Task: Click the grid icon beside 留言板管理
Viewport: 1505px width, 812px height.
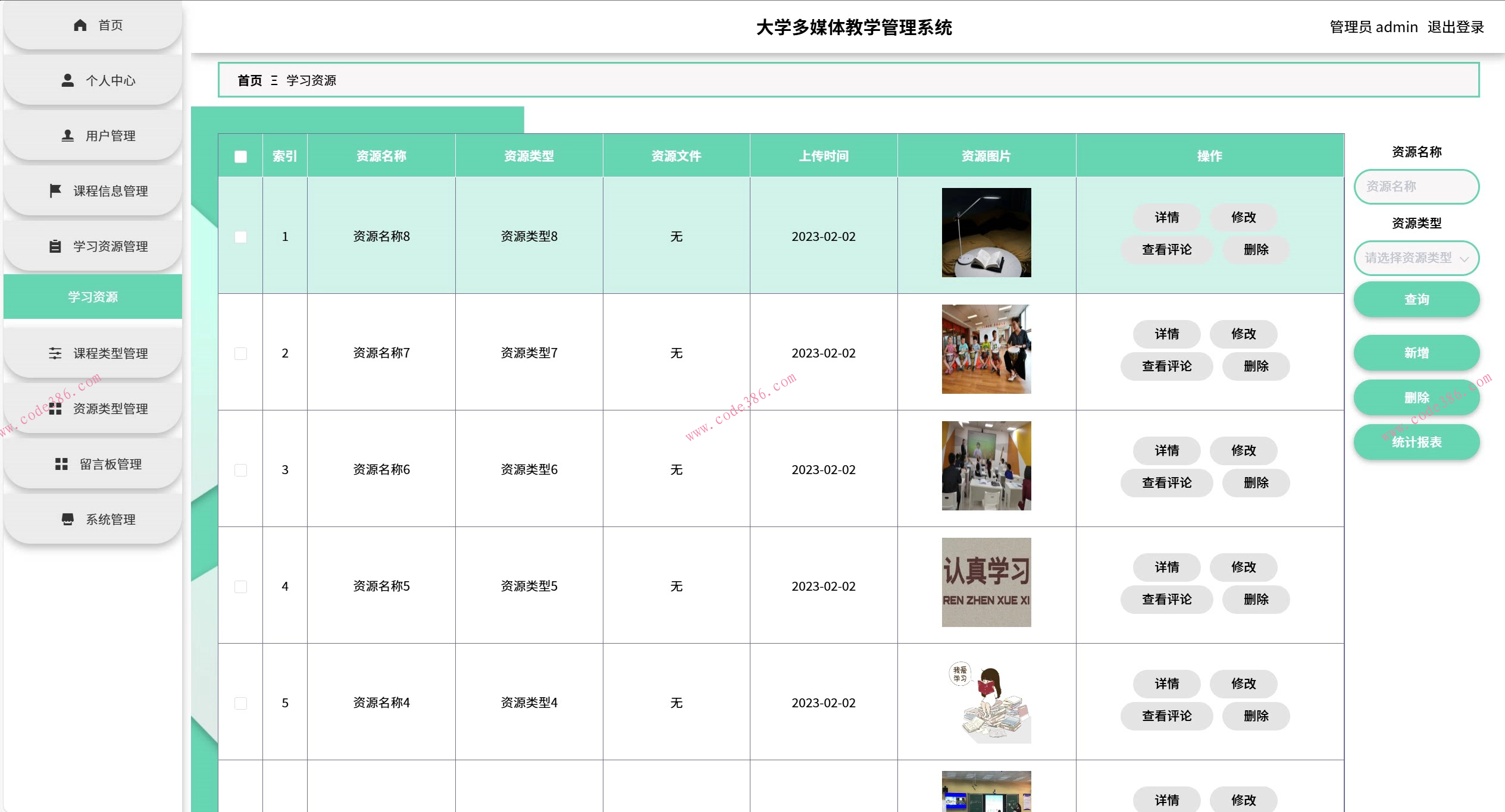Action: click(61, 464)
